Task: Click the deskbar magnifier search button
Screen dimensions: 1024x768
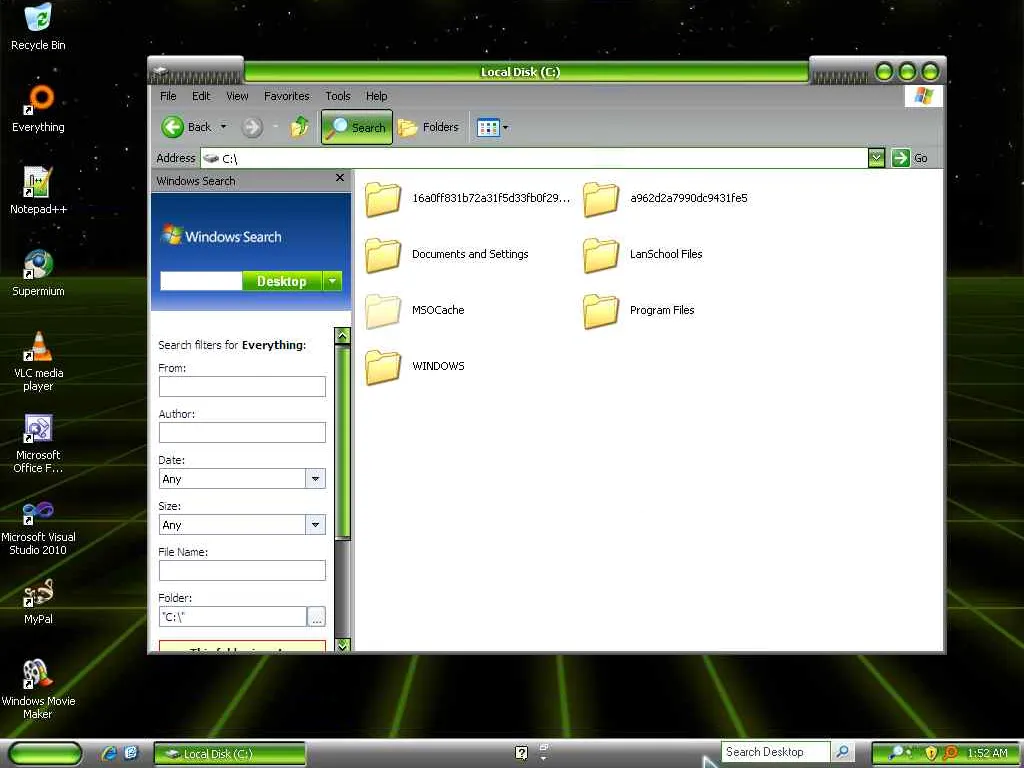Action: coord(842,752)
